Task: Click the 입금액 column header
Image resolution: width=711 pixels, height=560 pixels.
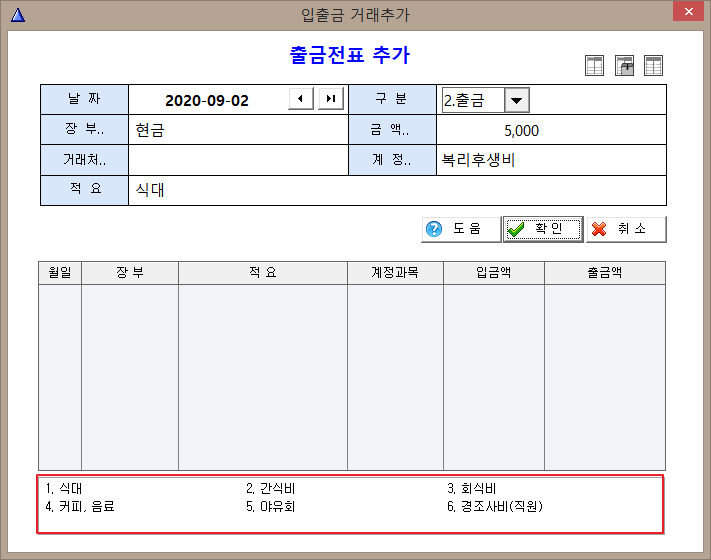Action: pyautogui.click(x=494, y=273)
